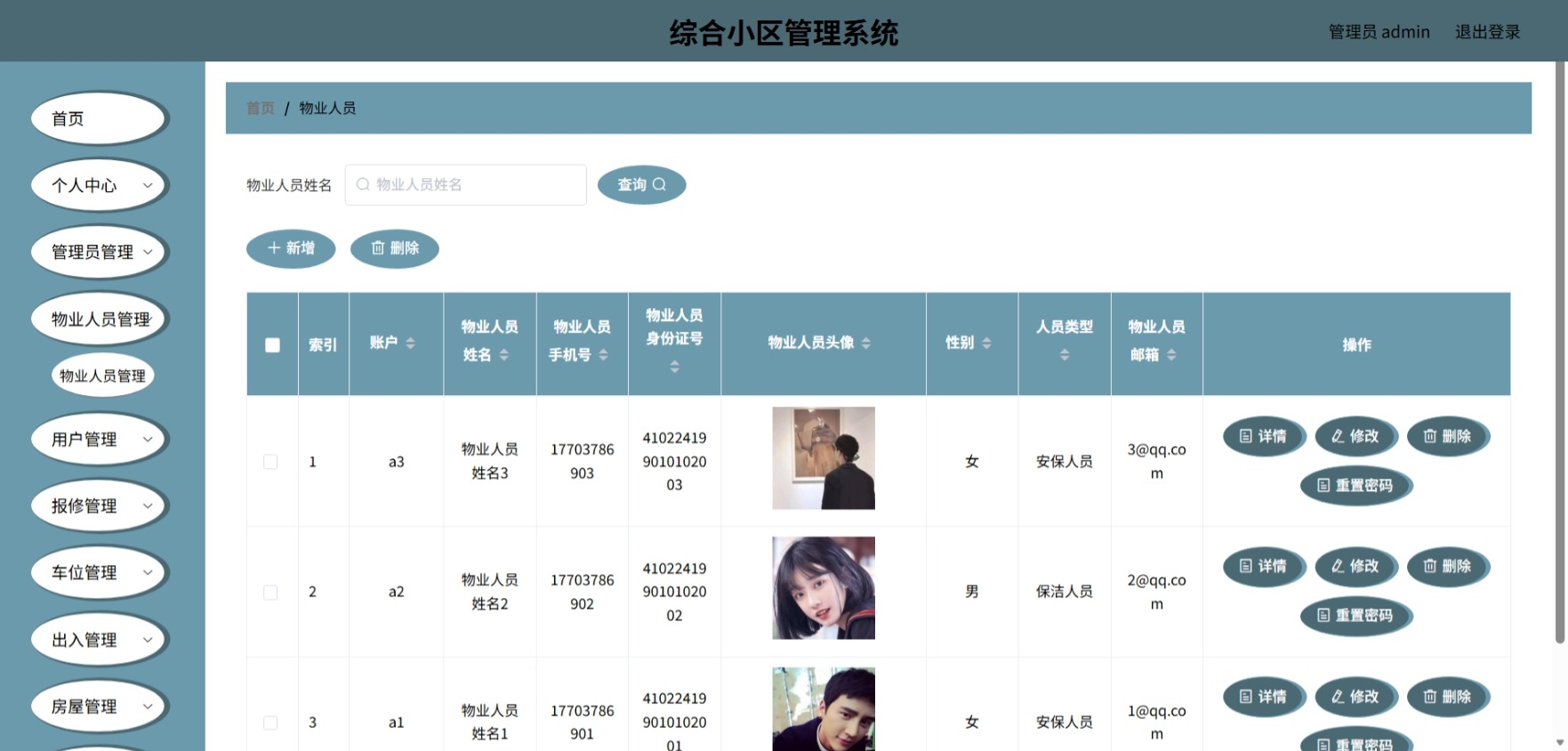
Task: Select the 物业人员管理 submenu item
Action: tap(103, 375)
